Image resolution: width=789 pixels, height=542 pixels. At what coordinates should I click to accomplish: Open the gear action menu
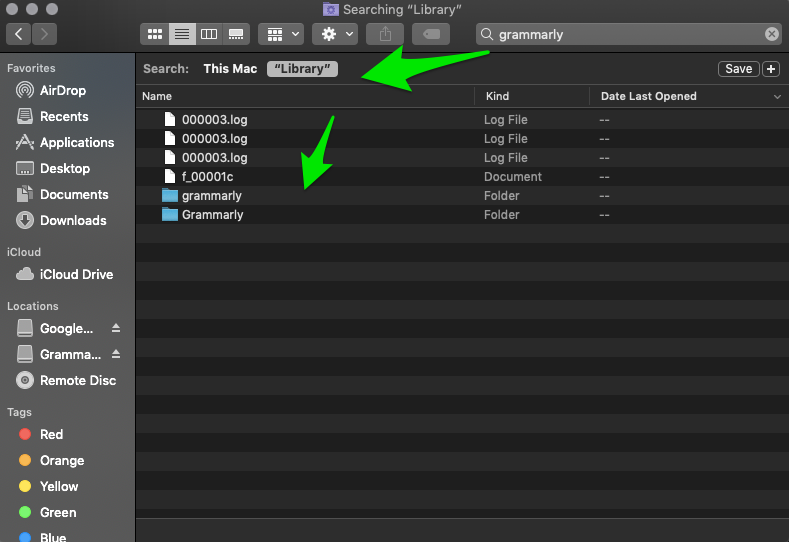pos(335,34)
